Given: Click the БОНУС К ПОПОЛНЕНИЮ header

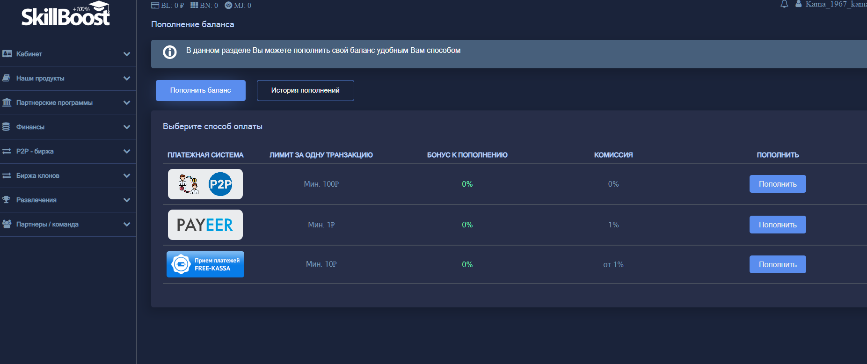Looking at the screenshot, I should pyautogui.click(x=467, y=155).
